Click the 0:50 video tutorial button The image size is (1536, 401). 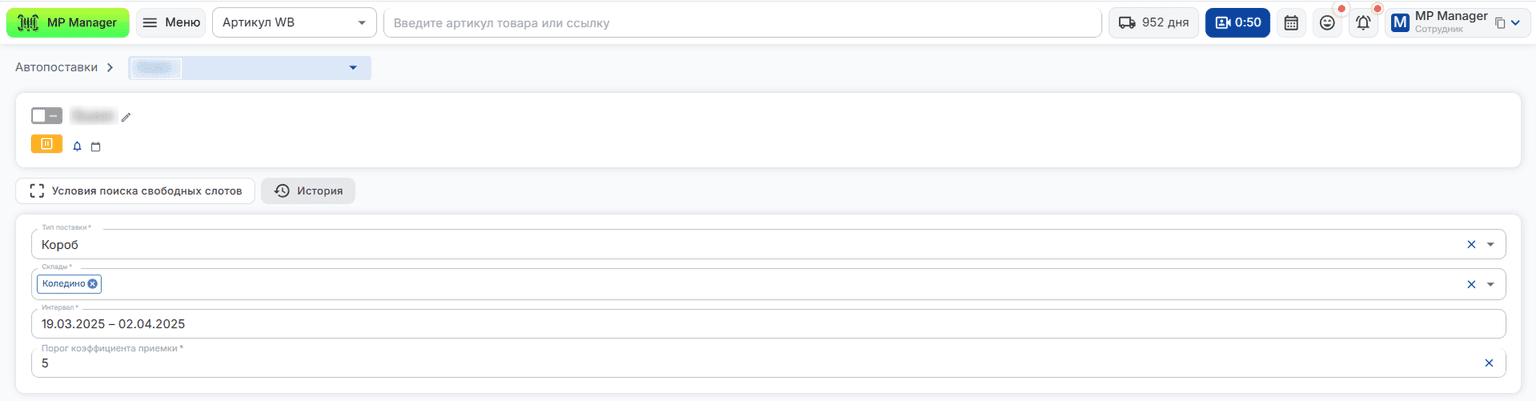tap(1237, 22)
